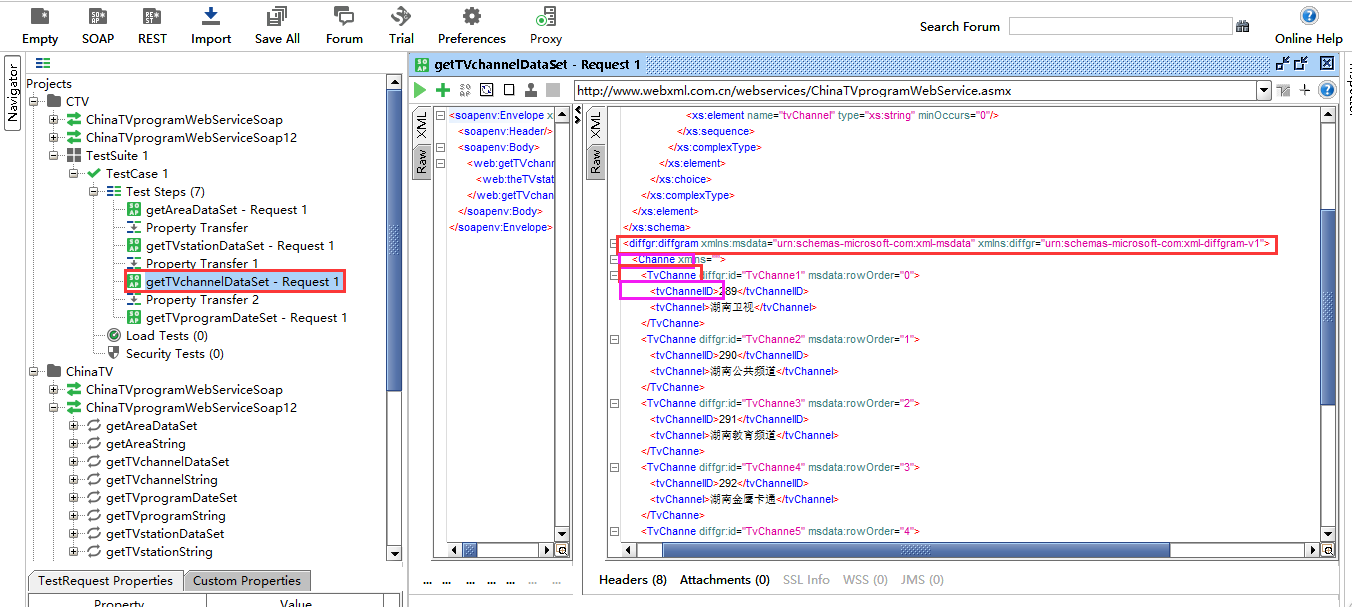Click the green plus add assertion icon
Viewport: 1352px width, 607px height.
443,90
